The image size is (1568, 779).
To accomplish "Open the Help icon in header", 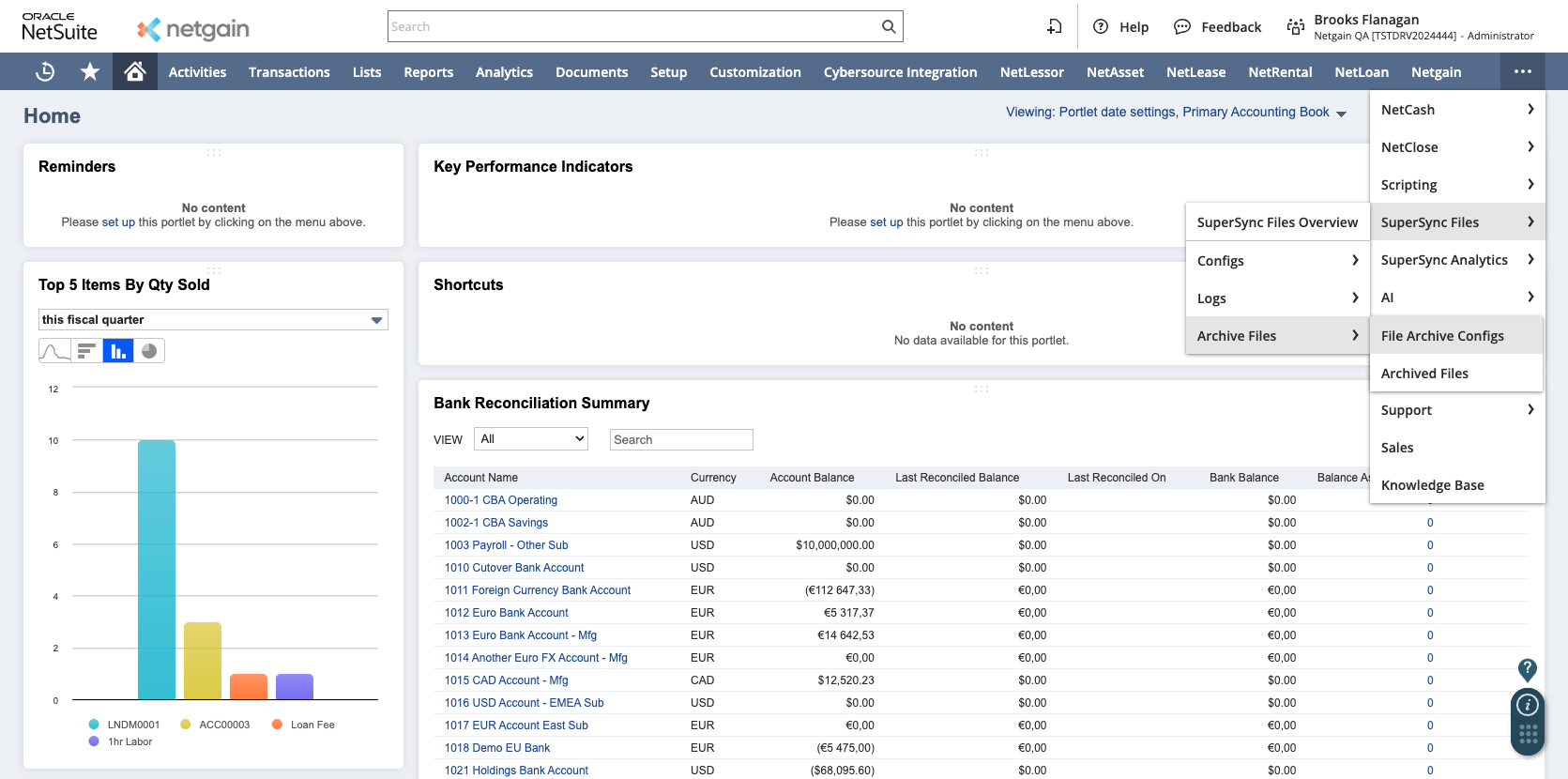I will tap(1101, 27).
